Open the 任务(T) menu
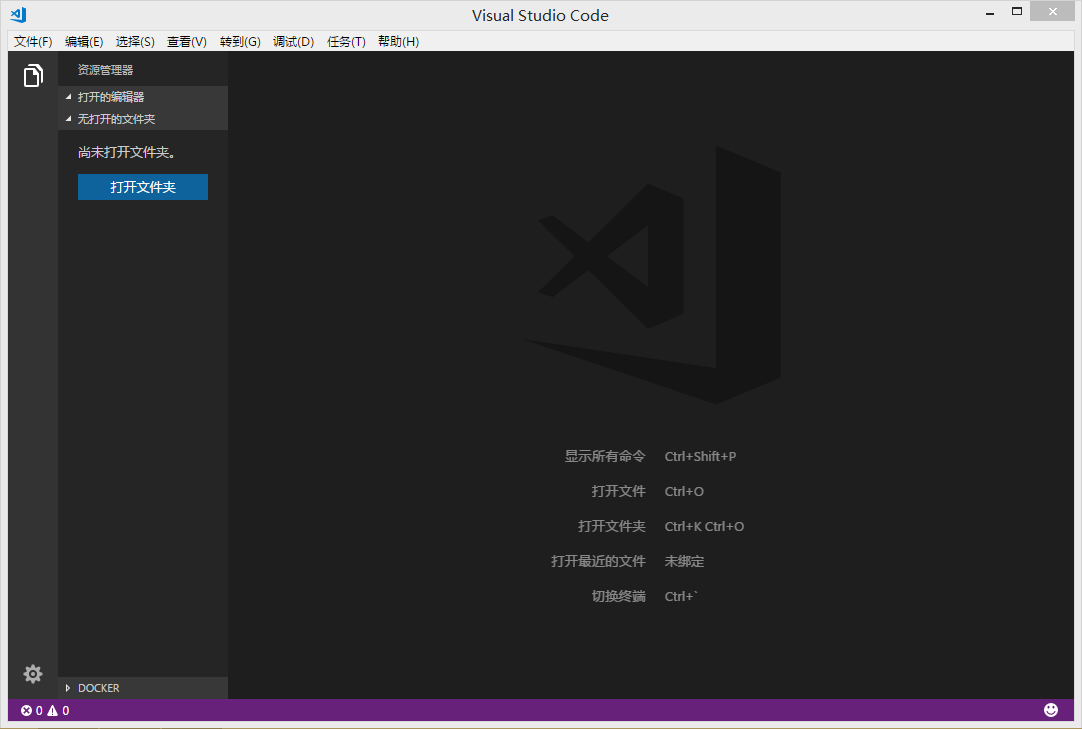 (x=346, y=41)
